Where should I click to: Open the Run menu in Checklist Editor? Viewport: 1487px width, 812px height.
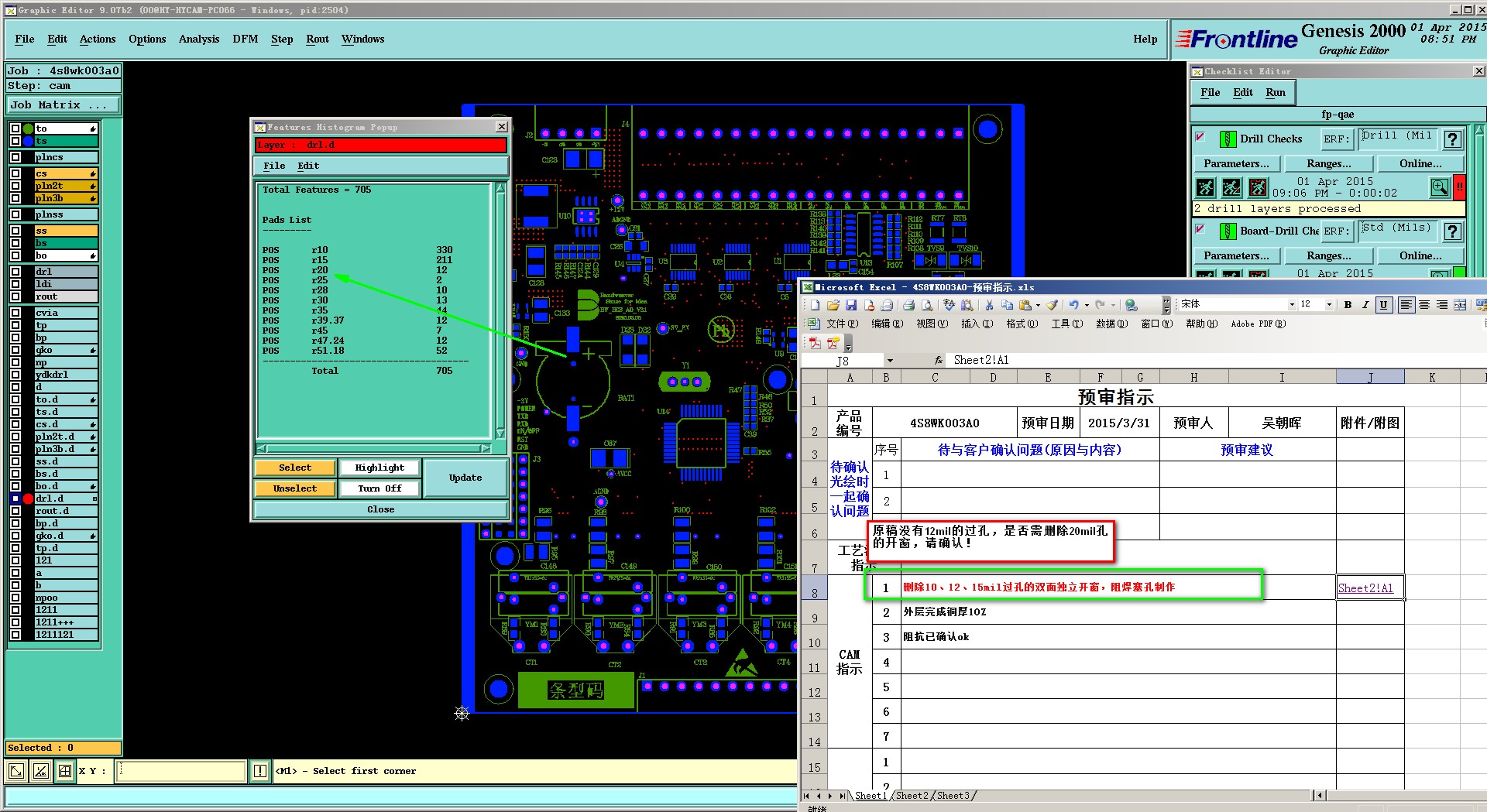[x=1276, y=93]
